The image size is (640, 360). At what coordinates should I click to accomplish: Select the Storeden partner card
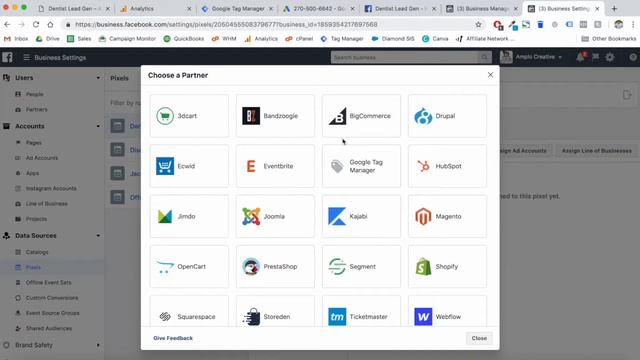click(x=275, y=311)
